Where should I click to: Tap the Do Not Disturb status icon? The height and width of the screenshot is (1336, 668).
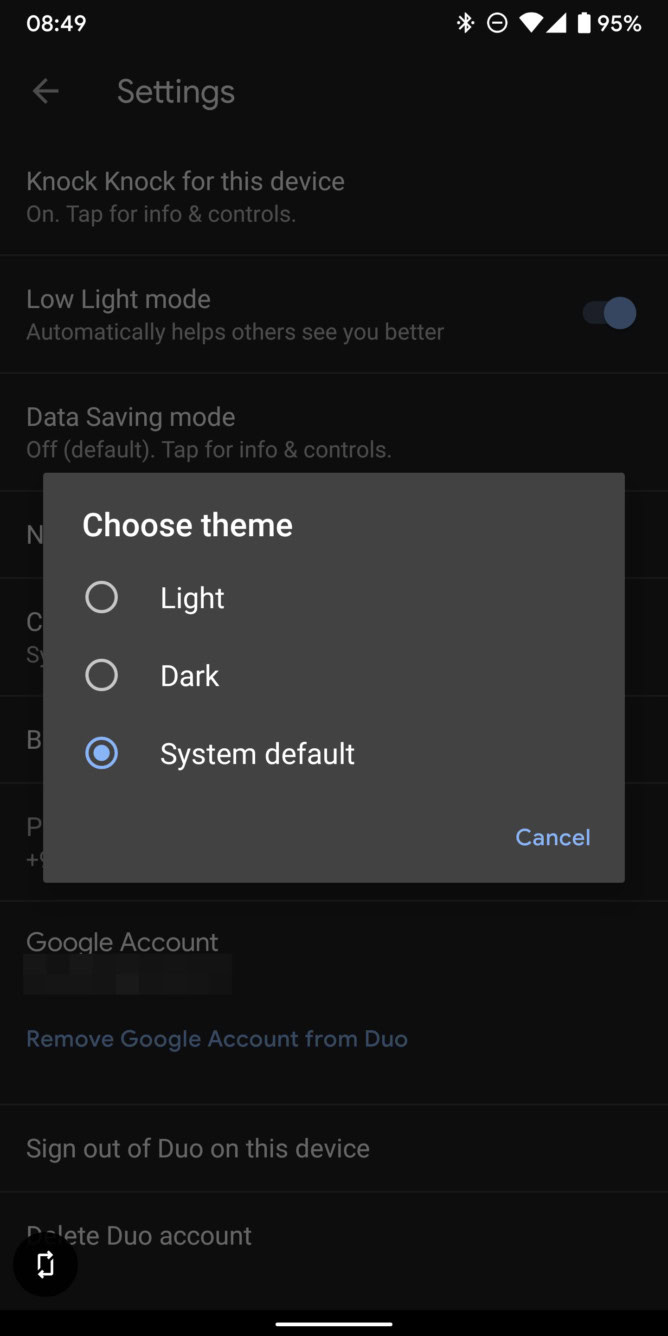[497, 23]
